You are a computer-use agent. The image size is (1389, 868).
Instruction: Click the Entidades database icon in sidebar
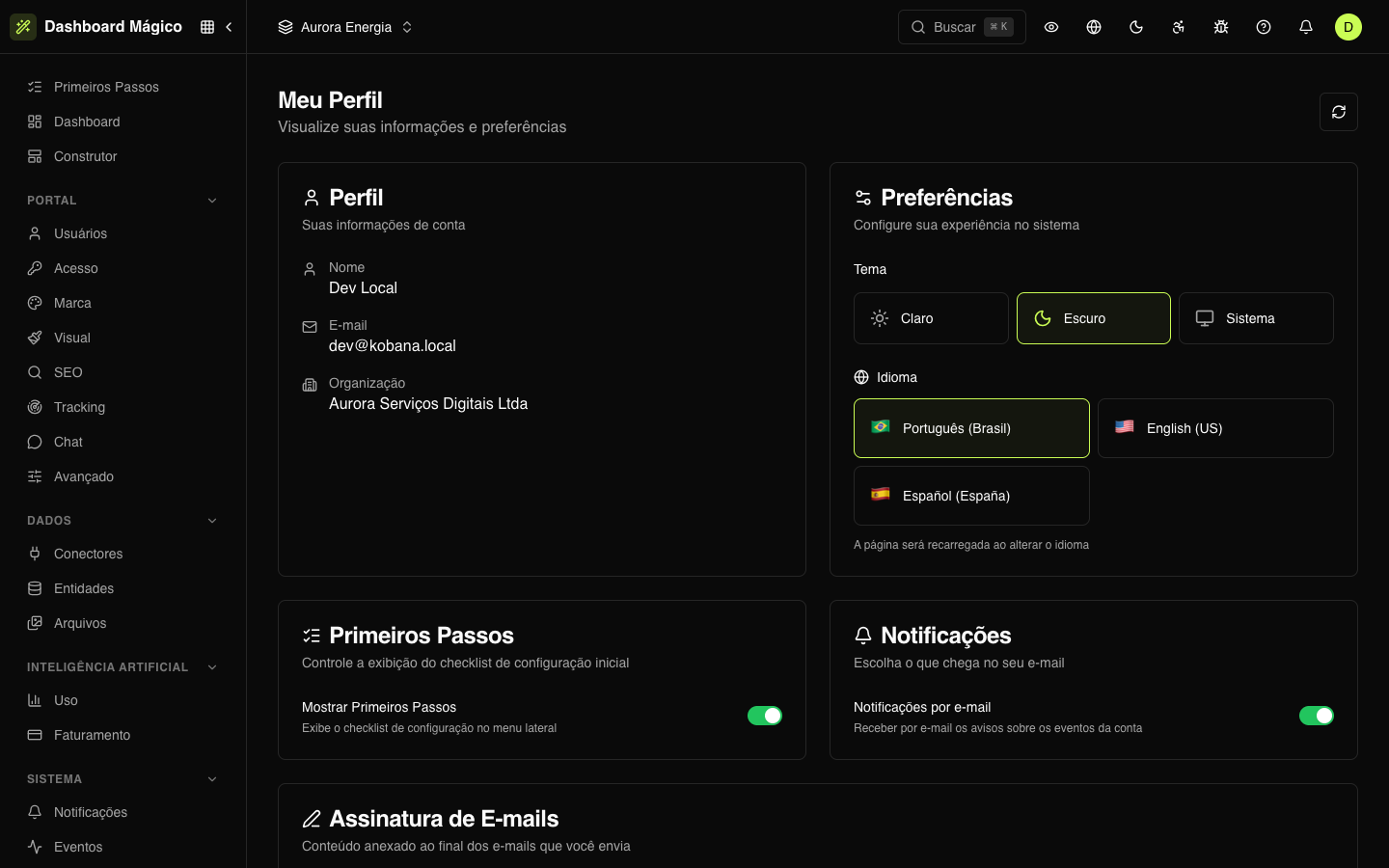click(35, 588)
